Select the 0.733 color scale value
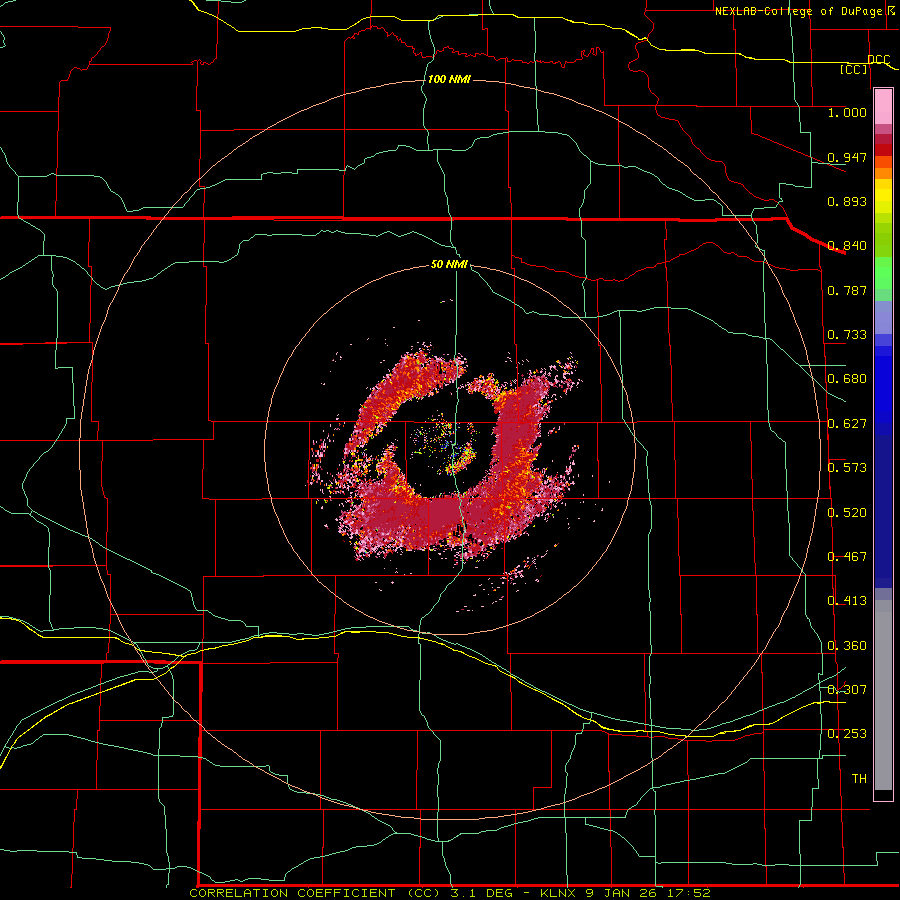The image size is (900, 900). tap(847, 335)
